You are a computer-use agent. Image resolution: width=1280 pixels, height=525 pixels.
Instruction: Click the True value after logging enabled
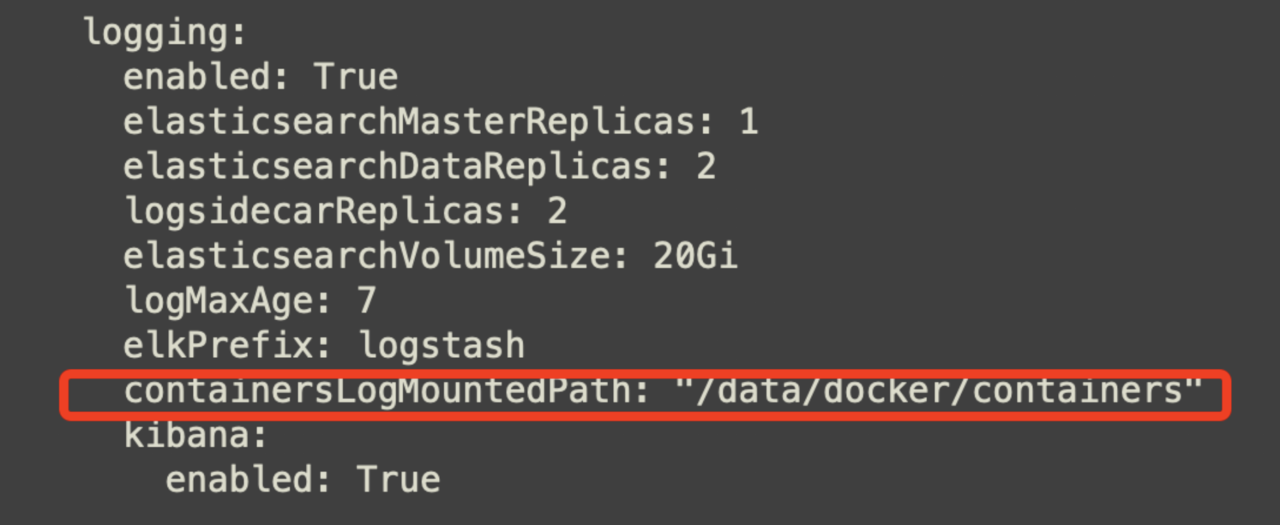[x=356, y=77]
